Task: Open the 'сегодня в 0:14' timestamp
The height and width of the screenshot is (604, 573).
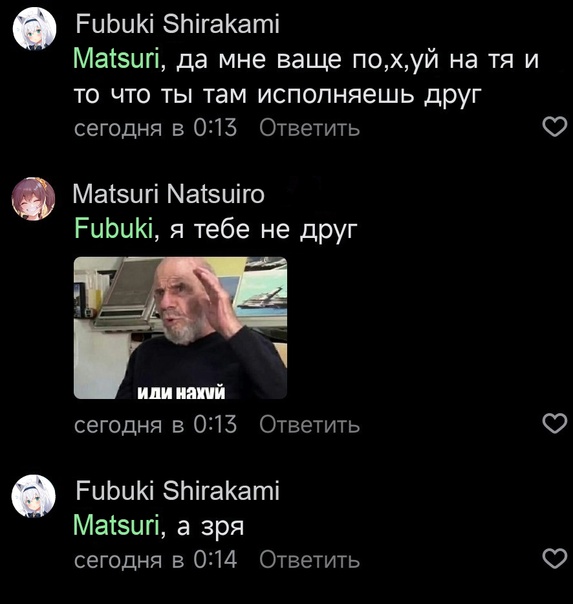Action: (155, 560)
